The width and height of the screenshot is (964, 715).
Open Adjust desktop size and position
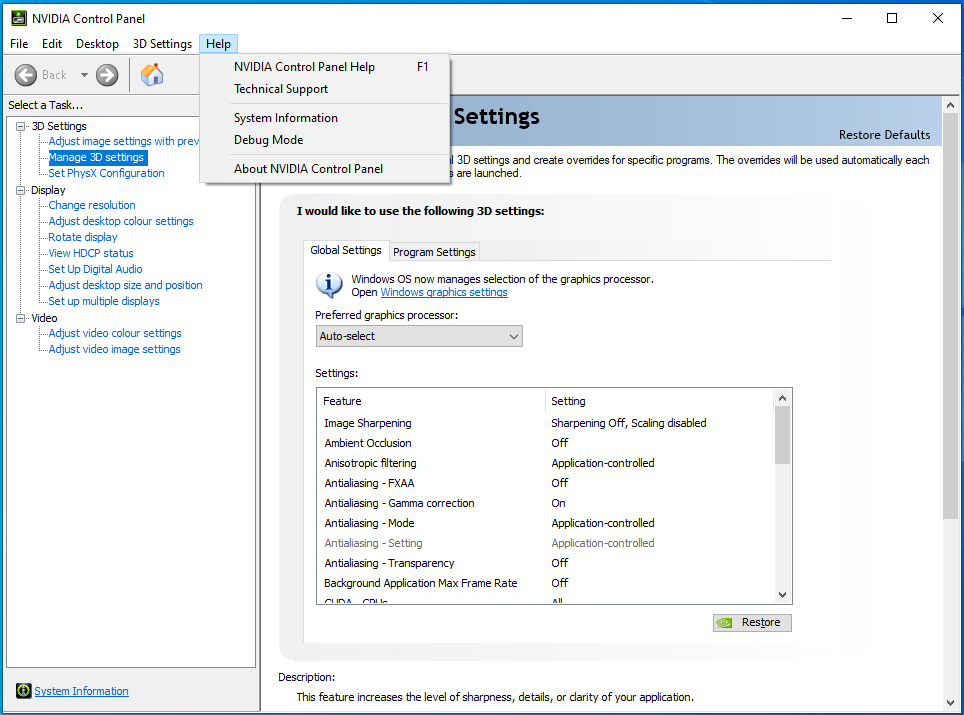point(125,285)
